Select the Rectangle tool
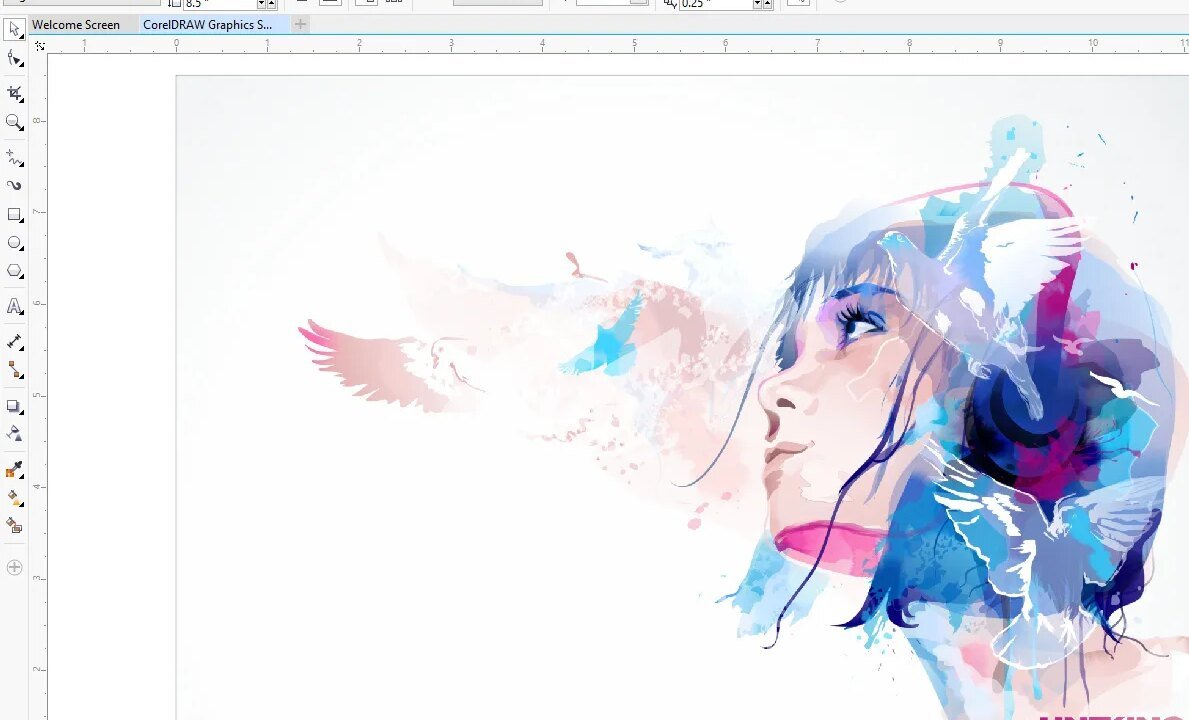 (x=14, y=215)
